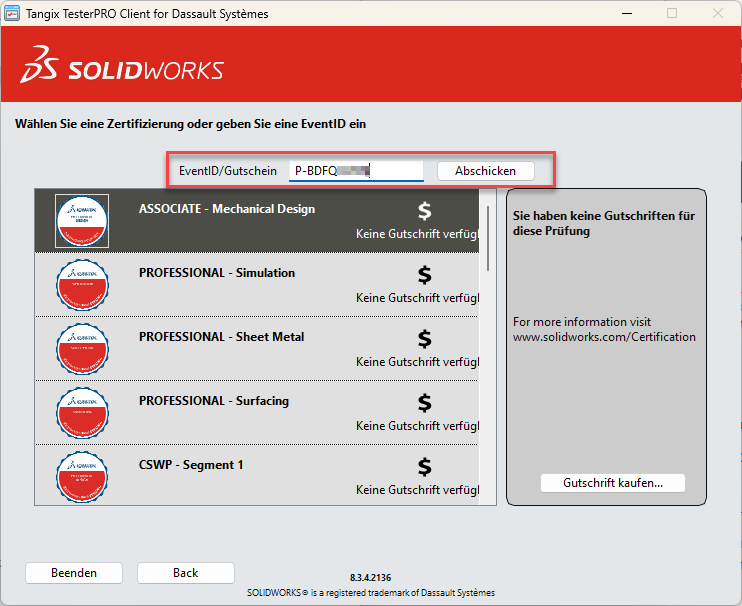This screenshot has width=742, height=606.
Task: Click the dollar icon for Surfacing
Action: tap(425, 403)
